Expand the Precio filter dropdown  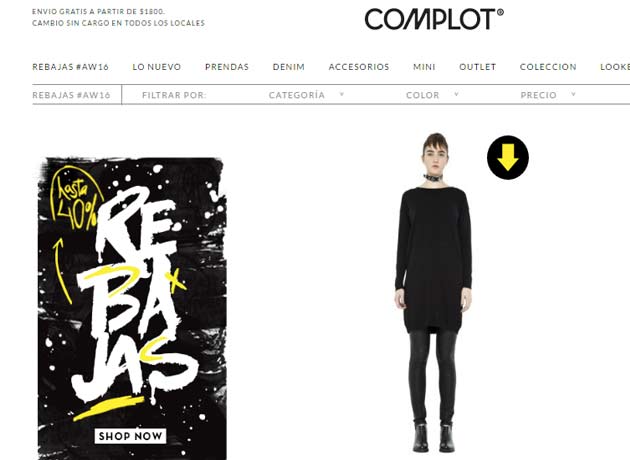[548, 95]
